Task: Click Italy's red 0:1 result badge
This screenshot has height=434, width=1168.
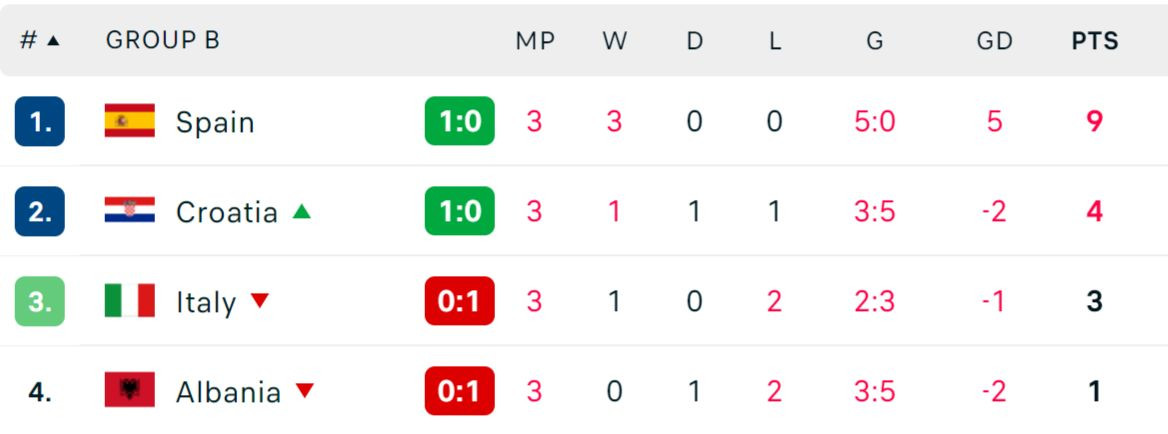Action: [x=459, y=301]
